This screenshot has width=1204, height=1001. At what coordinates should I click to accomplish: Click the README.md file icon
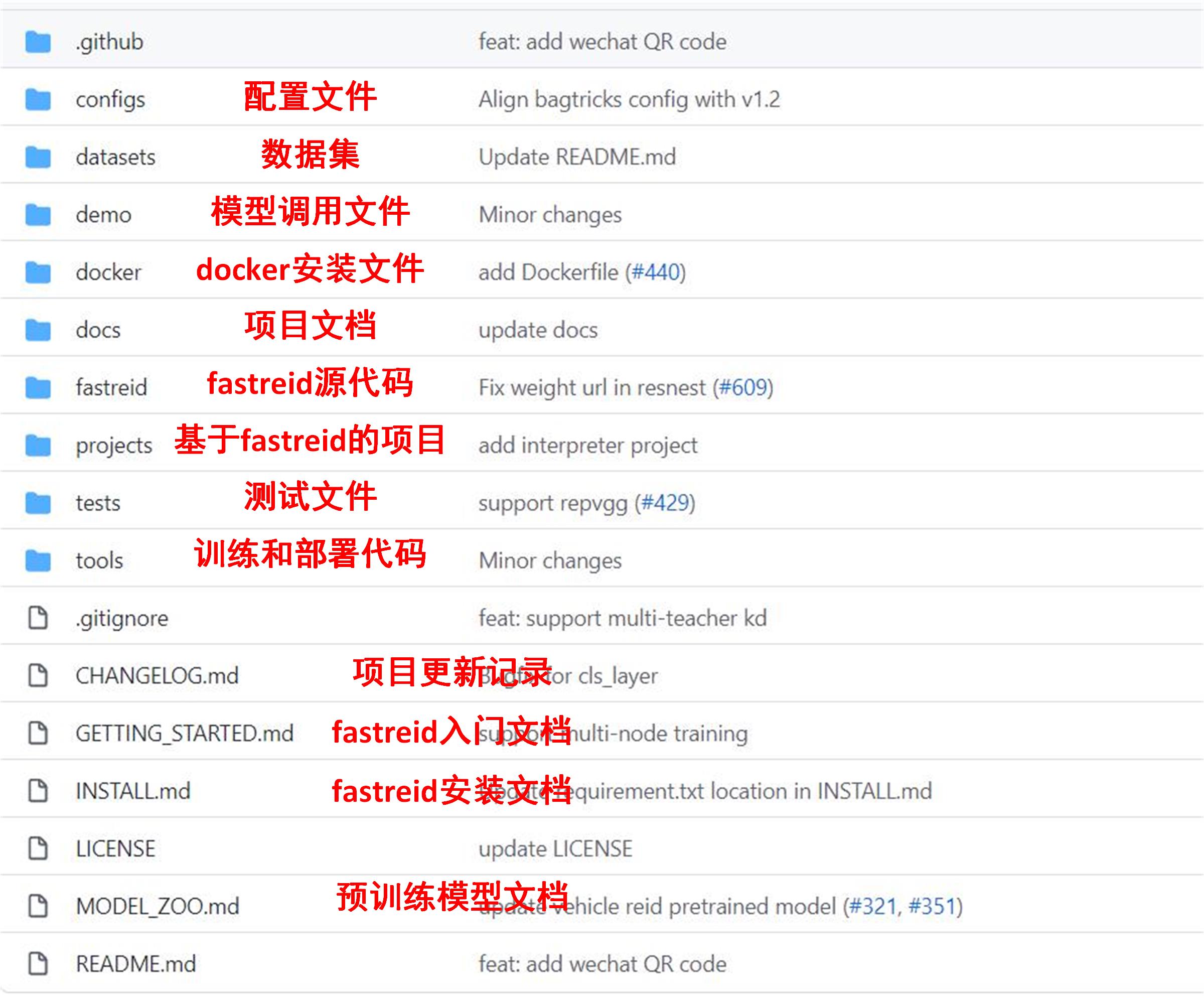pos(38,964)
